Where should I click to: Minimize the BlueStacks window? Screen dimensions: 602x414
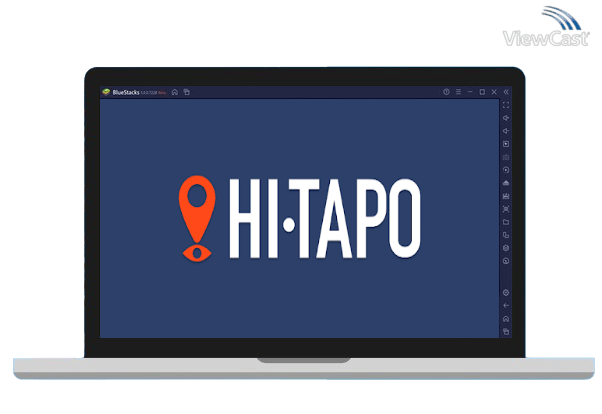pyautogui.click(x=470, y=92)
